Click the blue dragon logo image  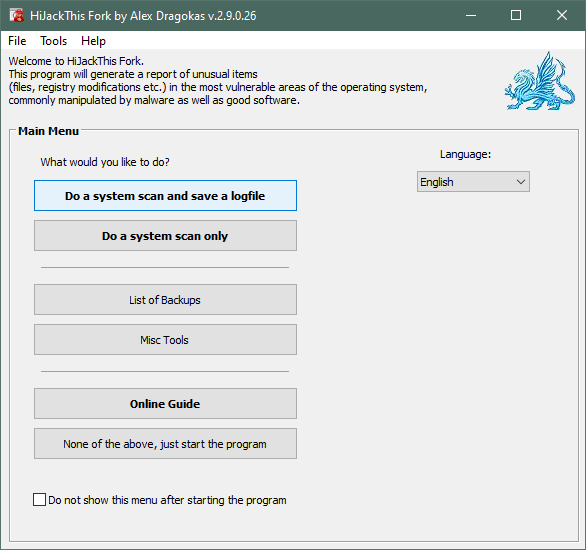click(540, 81)
